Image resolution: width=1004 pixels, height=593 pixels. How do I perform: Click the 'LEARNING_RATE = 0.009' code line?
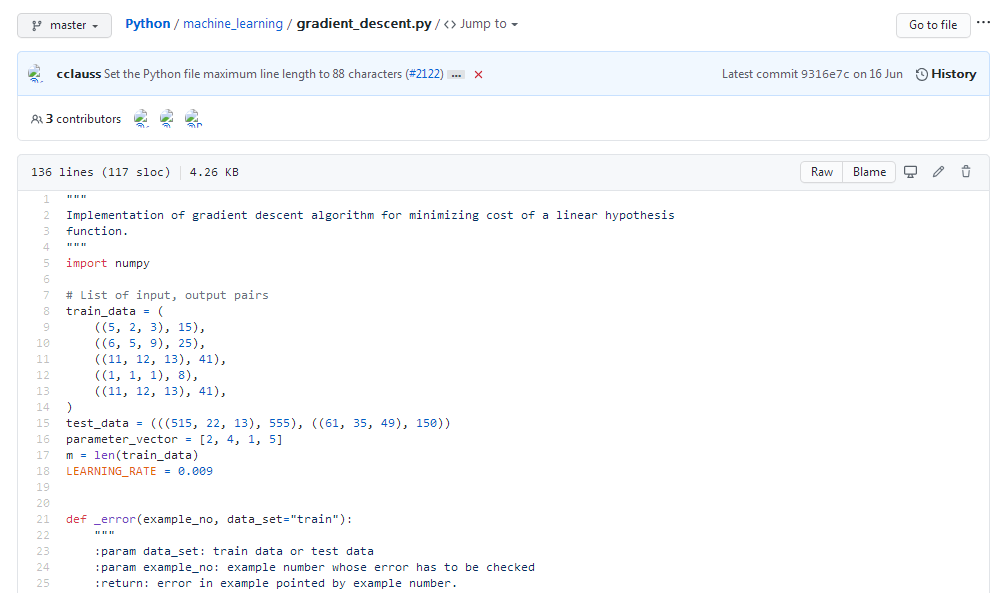pos(139,471)
